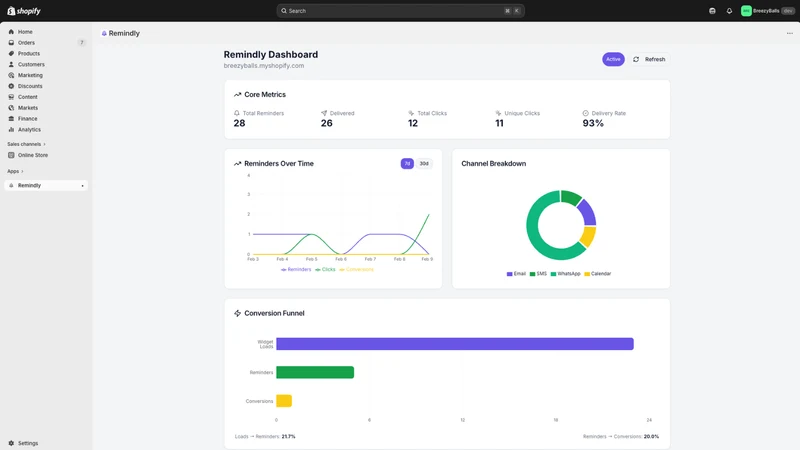The width and height of the screenshot is (800, 450).
Task: Click the Orders count badge 7
Action: click(82, 43)
